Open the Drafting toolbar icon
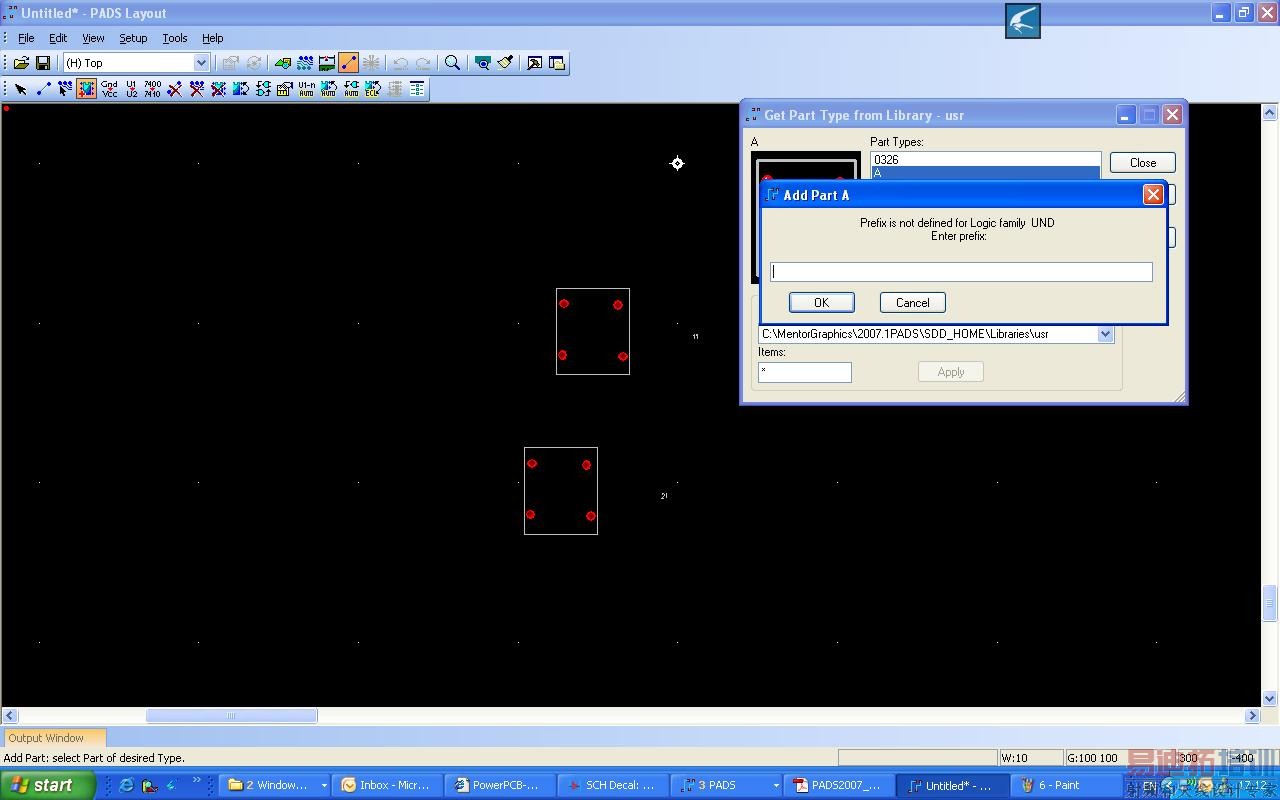Viewport: 1280px width, 800px height. tap(283, 63)
